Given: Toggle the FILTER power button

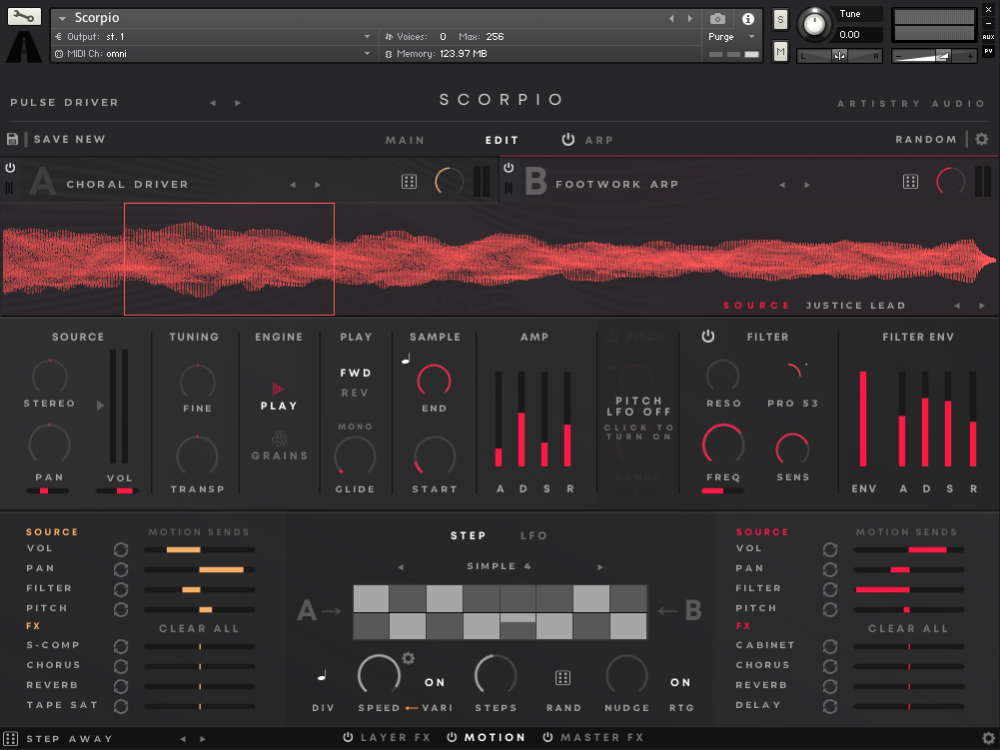Looking at the screenshot, I should click(x=708, y=337).
